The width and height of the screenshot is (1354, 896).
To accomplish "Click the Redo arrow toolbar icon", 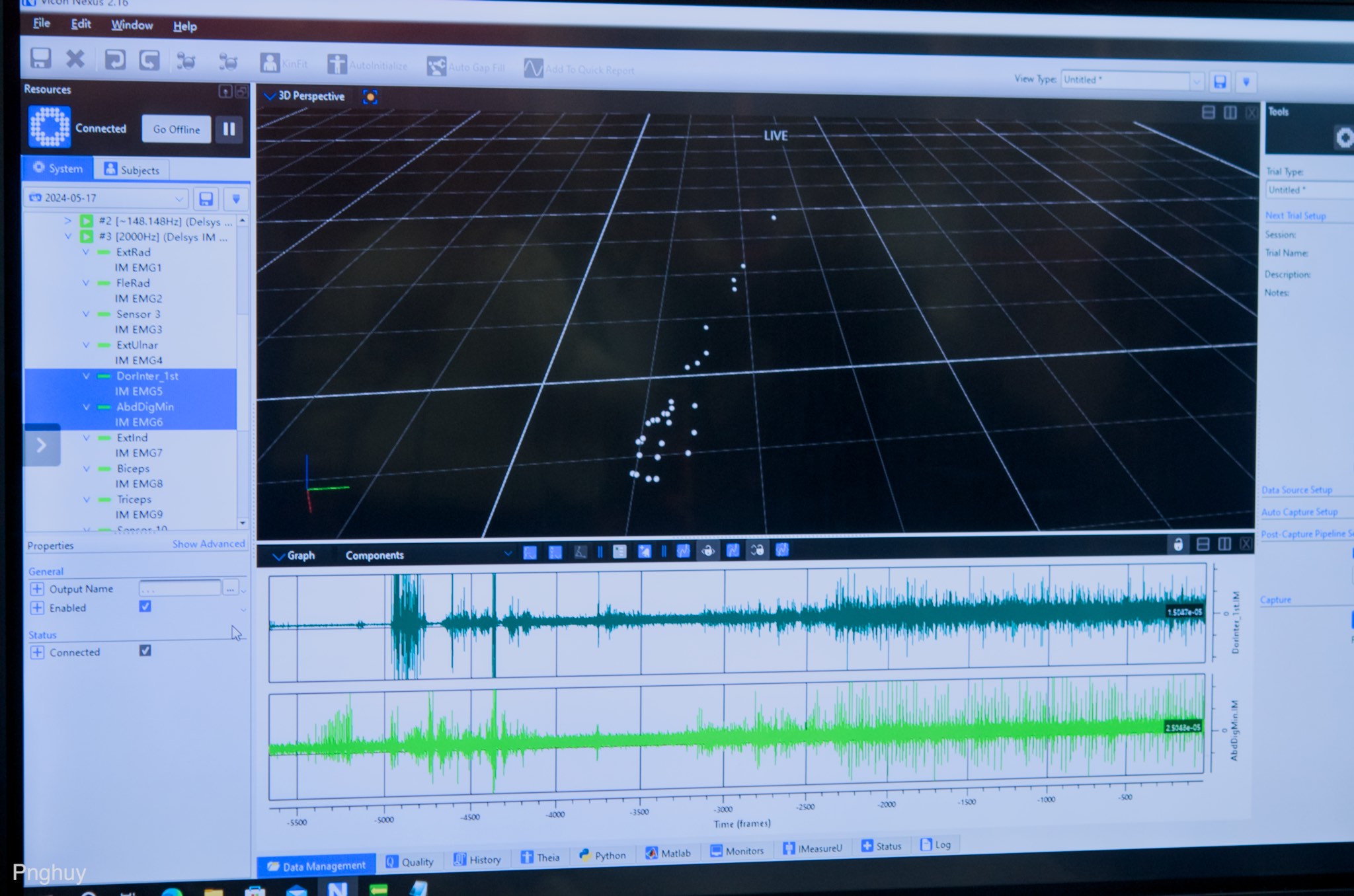I will (x=149, y=61).
